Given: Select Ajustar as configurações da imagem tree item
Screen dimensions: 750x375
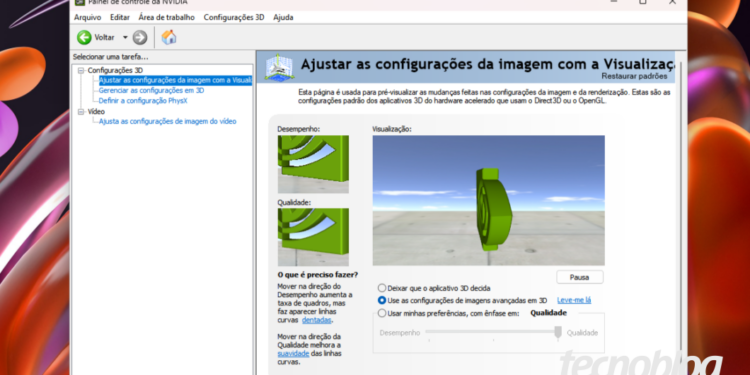Looking at the screenshot, I should tap(175, 80).
